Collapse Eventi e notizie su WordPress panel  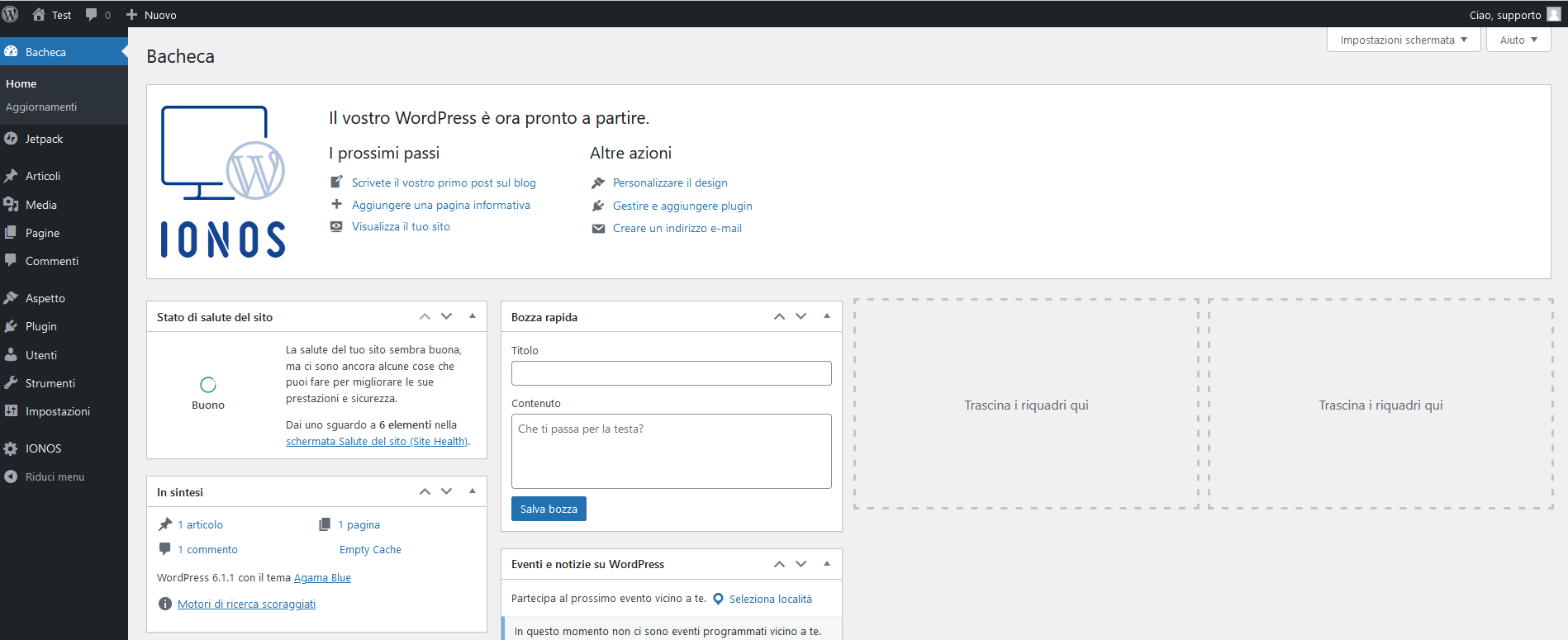coord(827,564)
